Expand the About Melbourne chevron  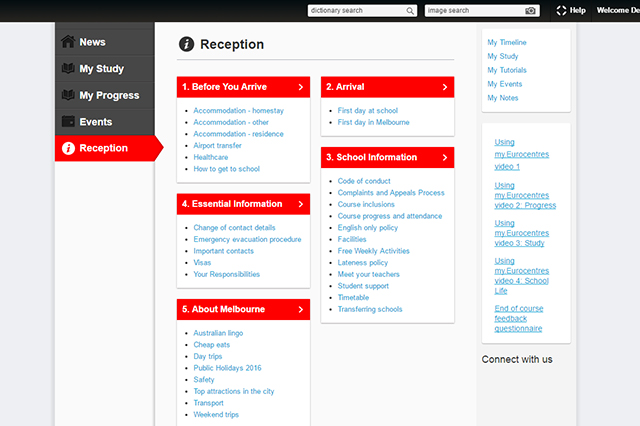[x=301, y=309]
